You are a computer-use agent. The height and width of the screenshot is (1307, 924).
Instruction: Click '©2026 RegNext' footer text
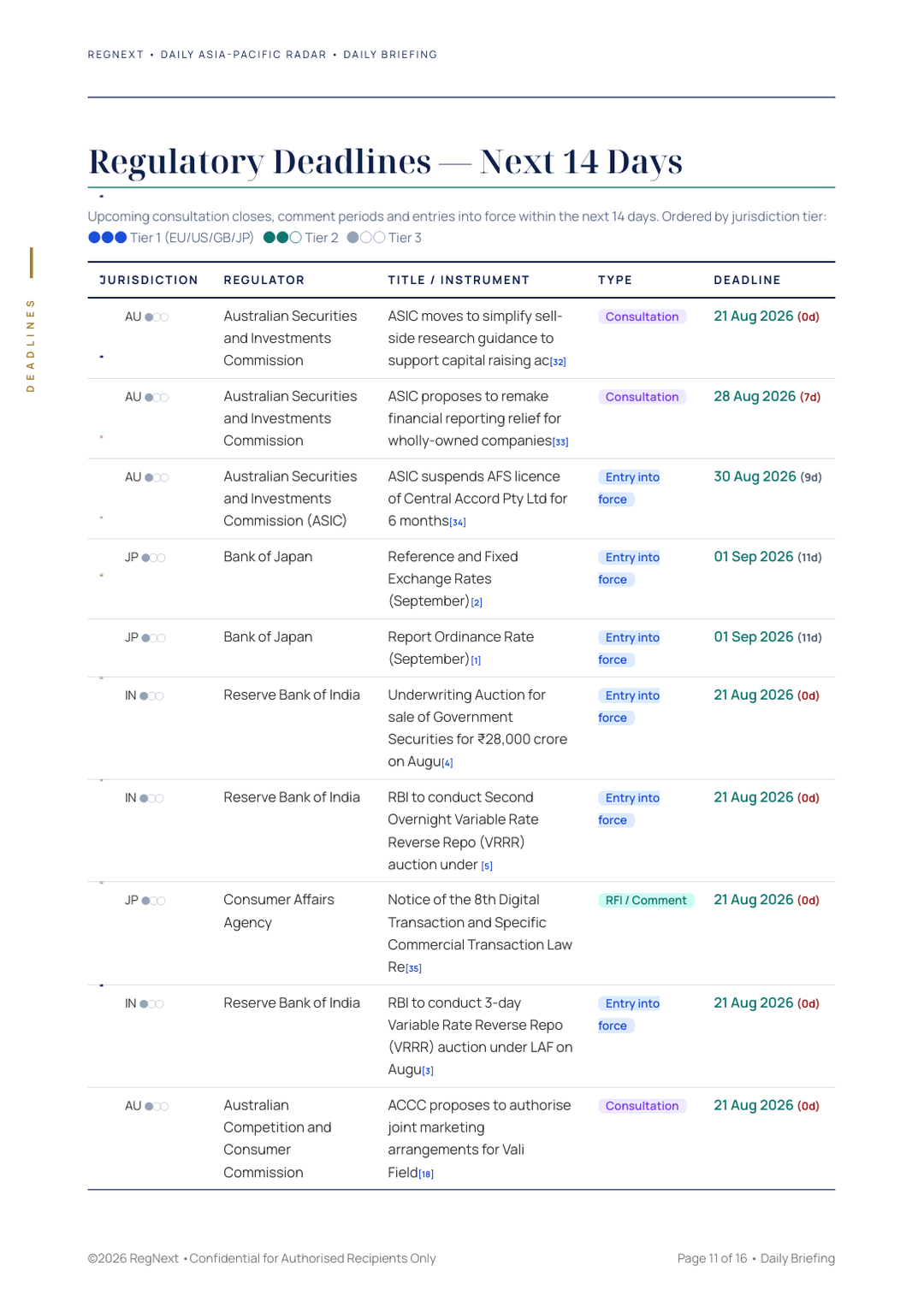(133, 1258)
